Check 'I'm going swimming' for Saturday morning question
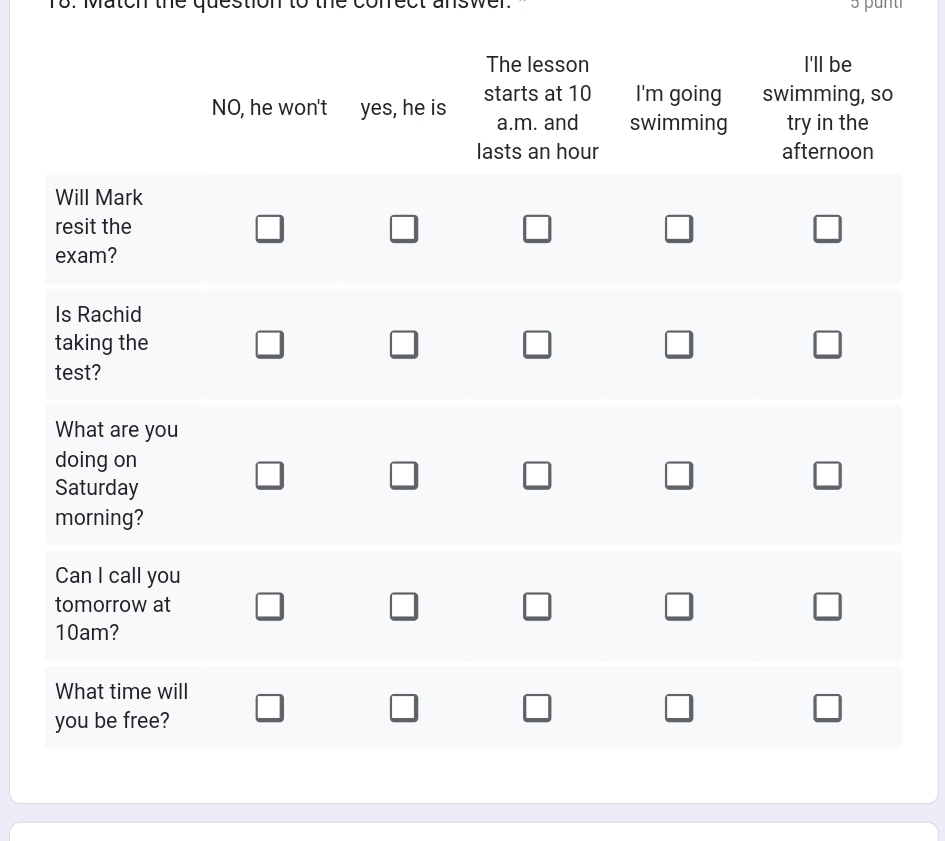Screen dimensions: 945x841 click(679, 476)
